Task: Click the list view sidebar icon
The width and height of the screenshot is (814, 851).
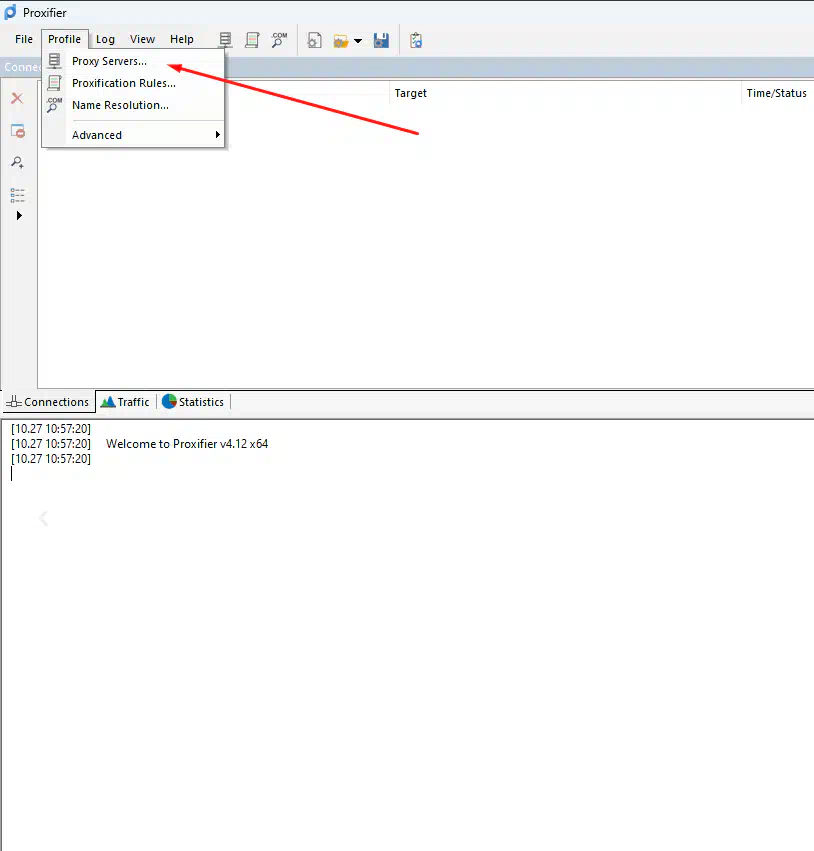Action: click(18, 195)
